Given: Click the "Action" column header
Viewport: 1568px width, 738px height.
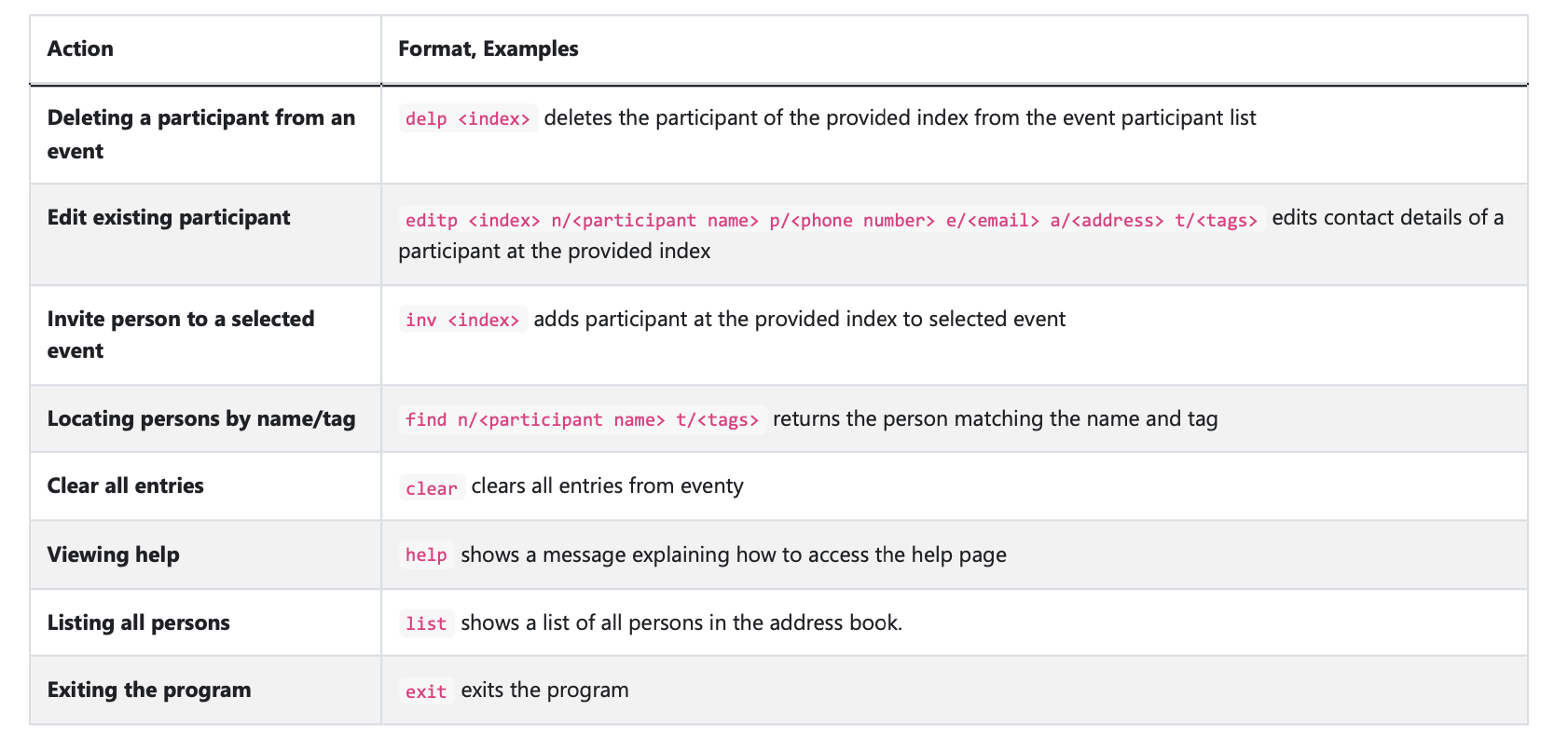Looking at the screenshot, I should click(80, 48).
